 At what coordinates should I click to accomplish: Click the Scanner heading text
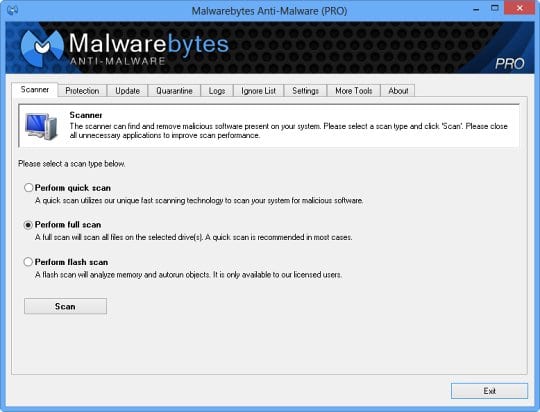86,115
